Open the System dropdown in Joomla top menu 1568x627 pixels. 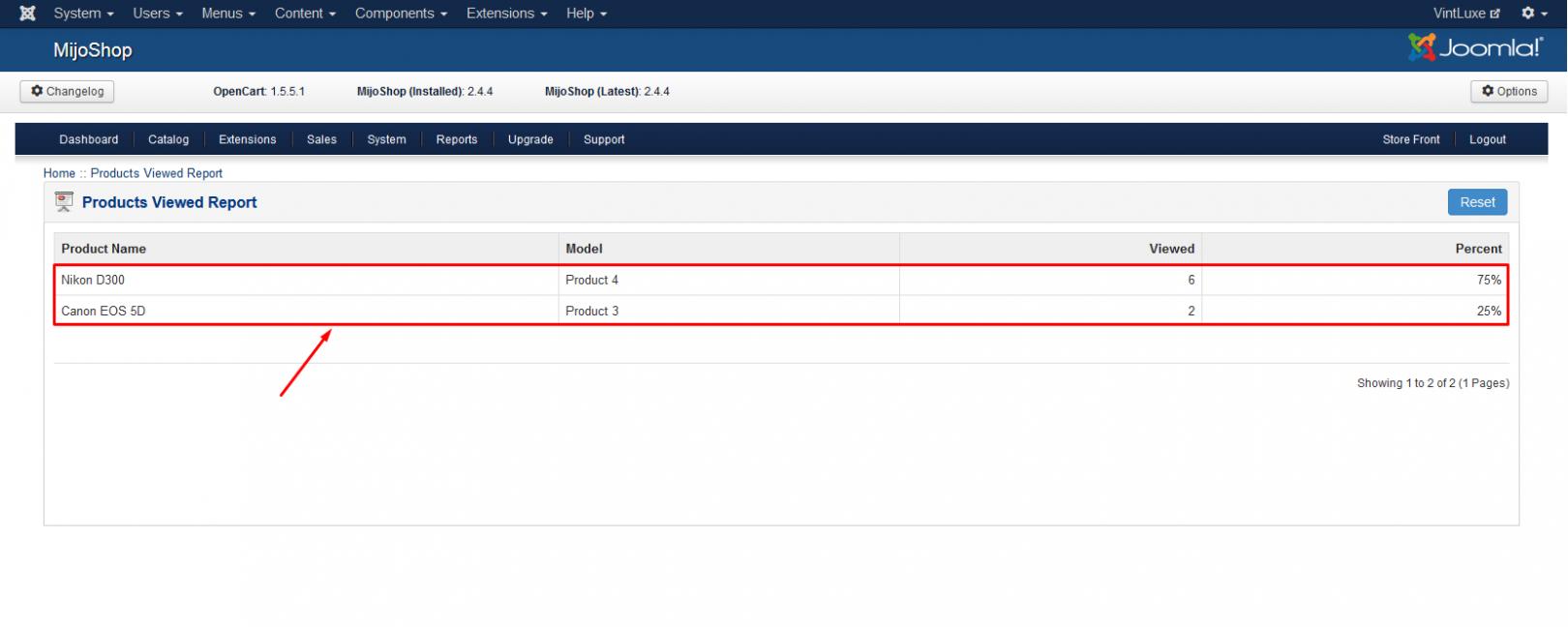(x=83, y=14)
